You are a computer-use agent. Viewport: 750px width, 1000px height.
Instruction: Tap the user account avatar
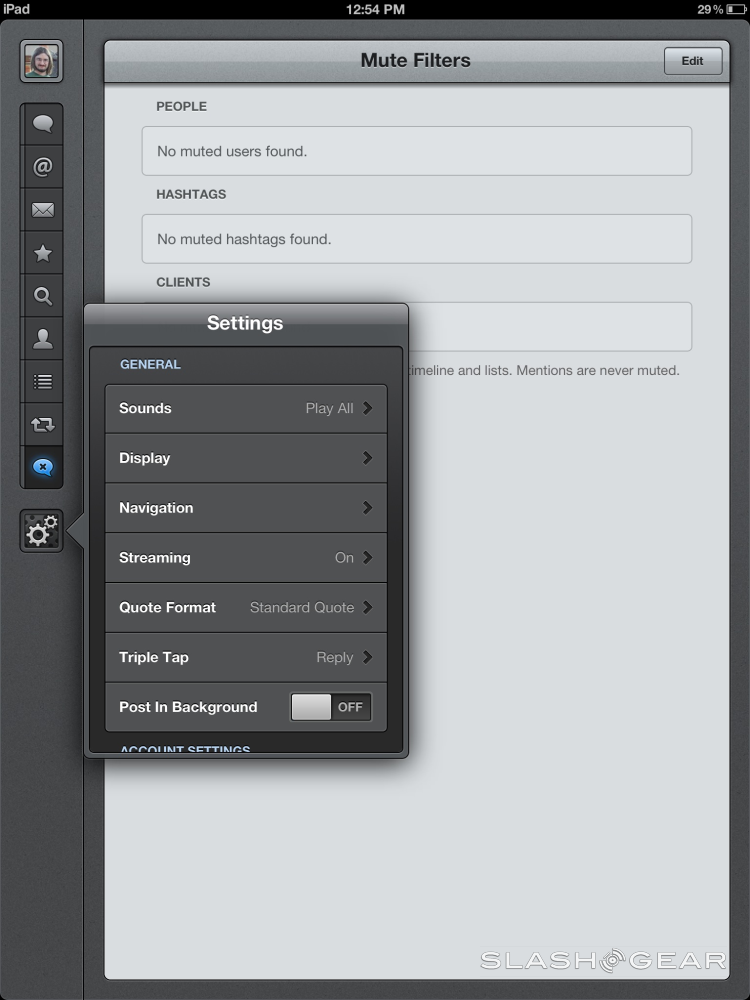(x=42, y=61)
